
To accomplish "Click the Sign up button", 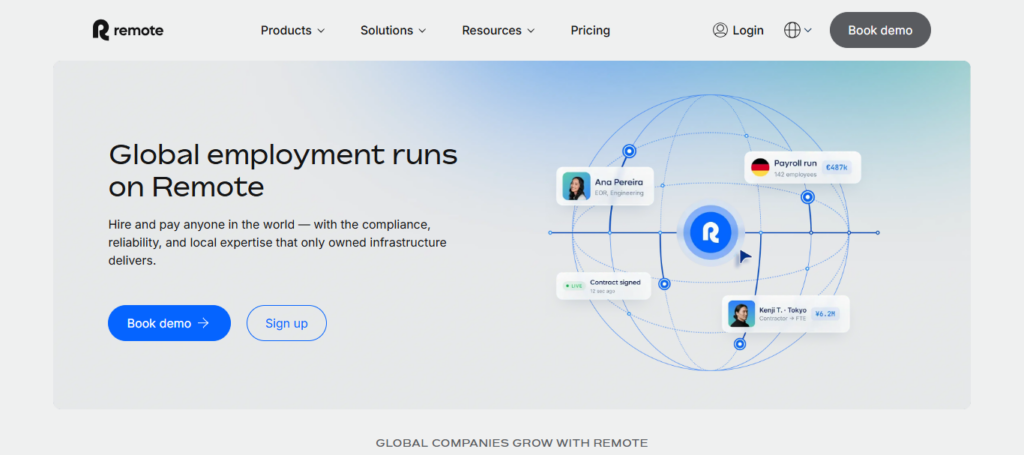I will 286,323.
